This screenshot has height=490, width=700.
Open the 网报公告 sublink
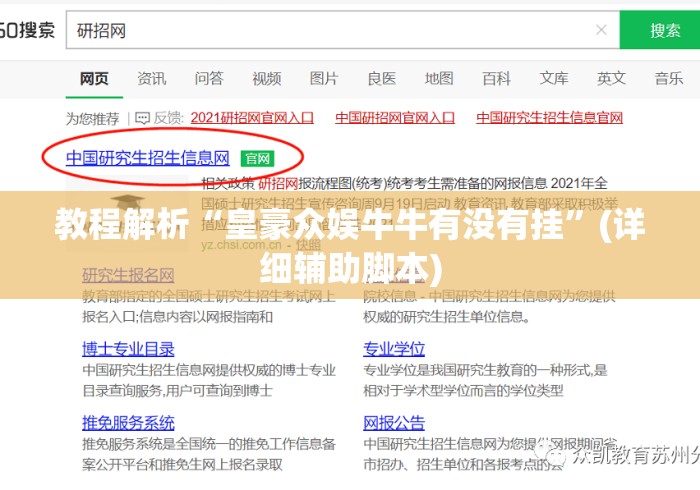pyautogui.click(x=394, y=423)
